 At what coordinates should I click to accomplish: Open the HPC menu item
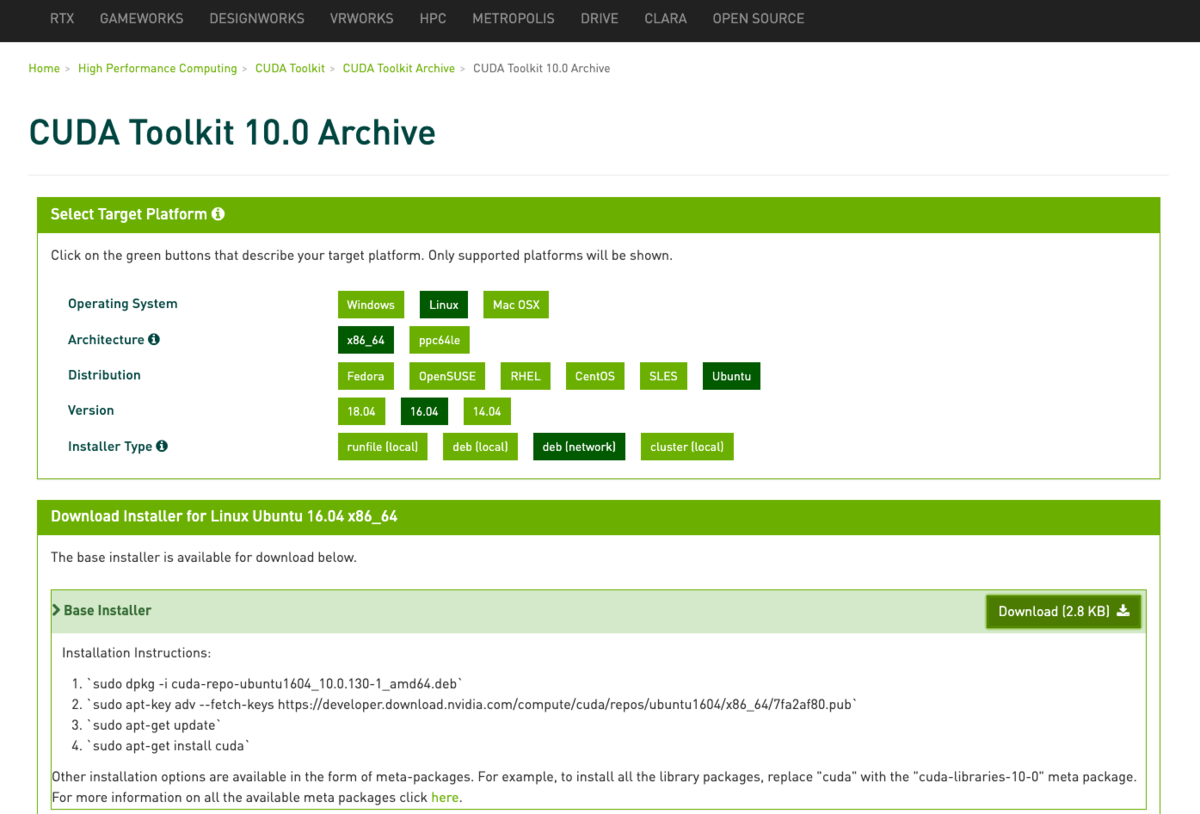(x=433, y=19)
